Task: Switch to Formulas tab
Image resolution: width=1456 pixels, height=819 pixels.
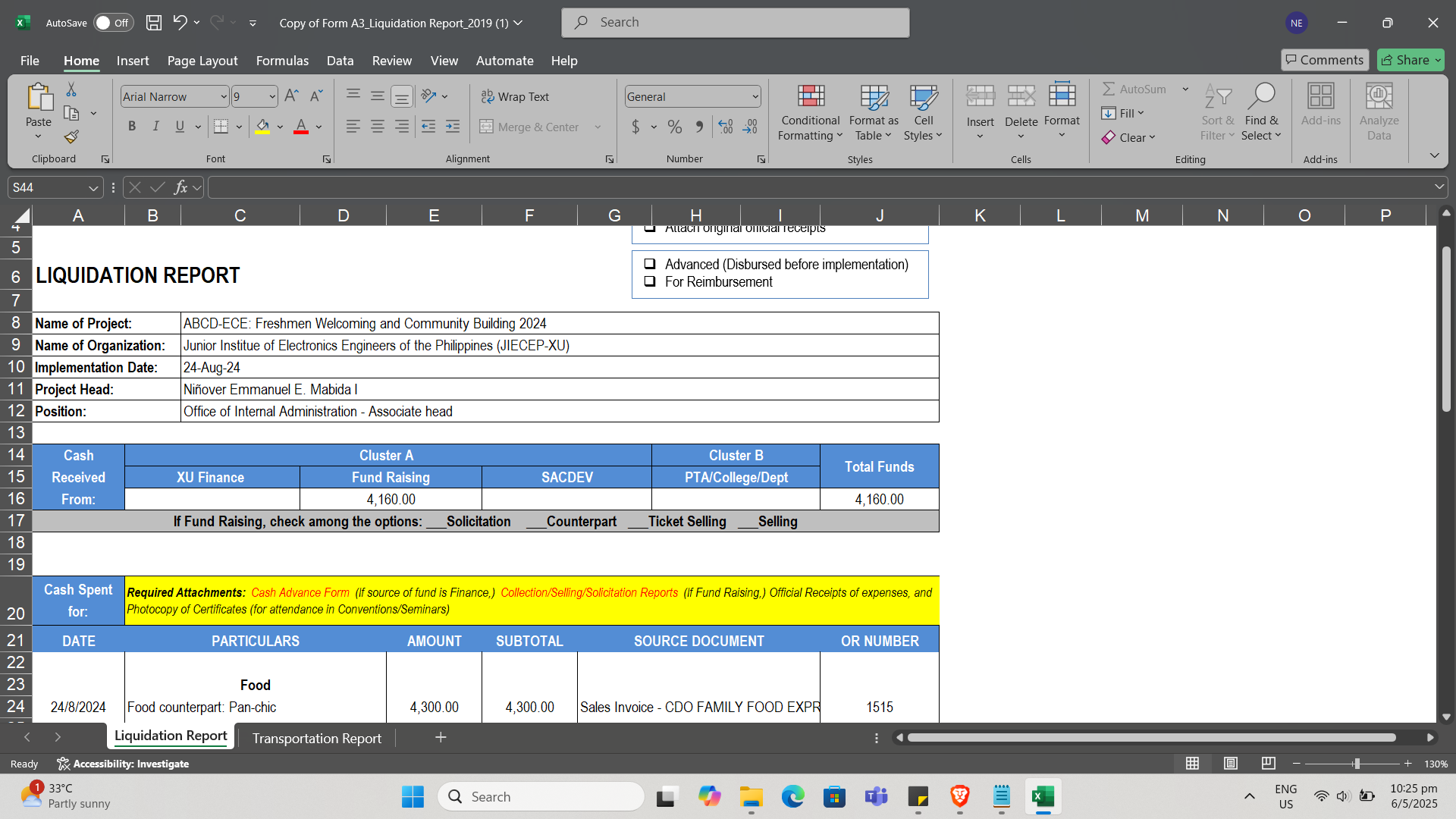Action: (x=282, y=61)
